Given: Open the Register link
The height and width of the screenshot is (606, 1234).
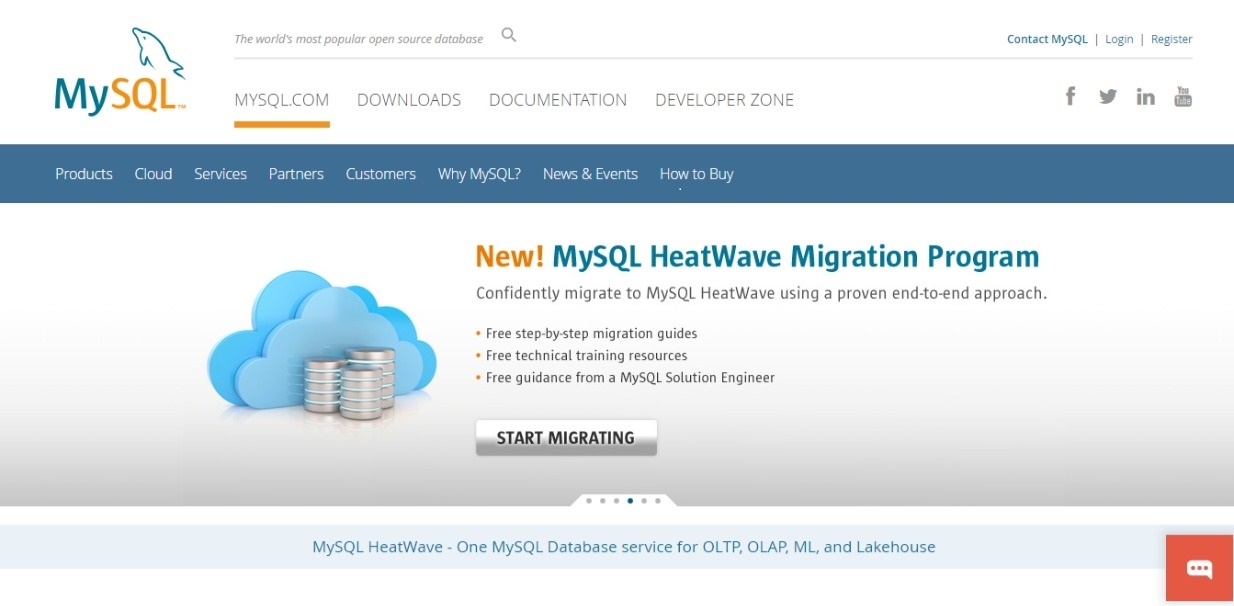Looking at the screenshot, I should coord(1171,39).
